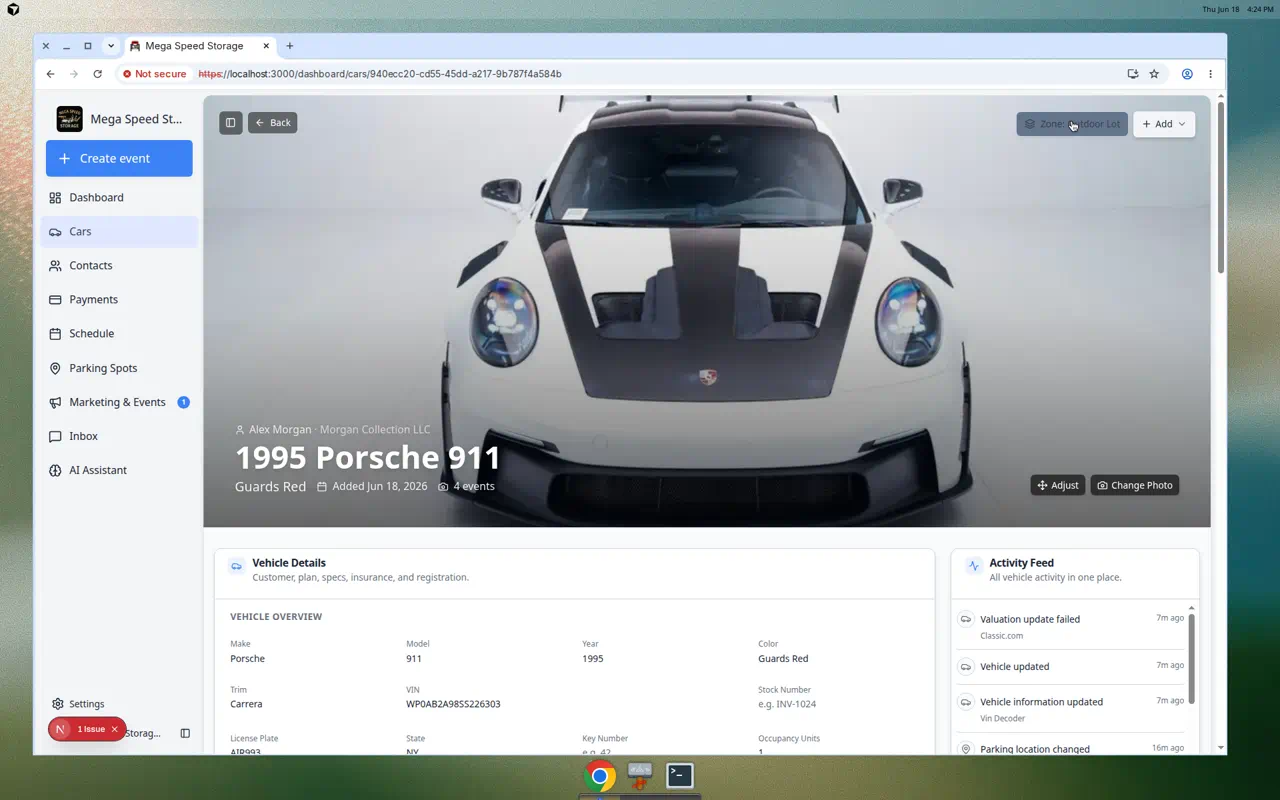Open Dashboard in the sidebar
1280x800 pixels.
[x=119, y=197]
